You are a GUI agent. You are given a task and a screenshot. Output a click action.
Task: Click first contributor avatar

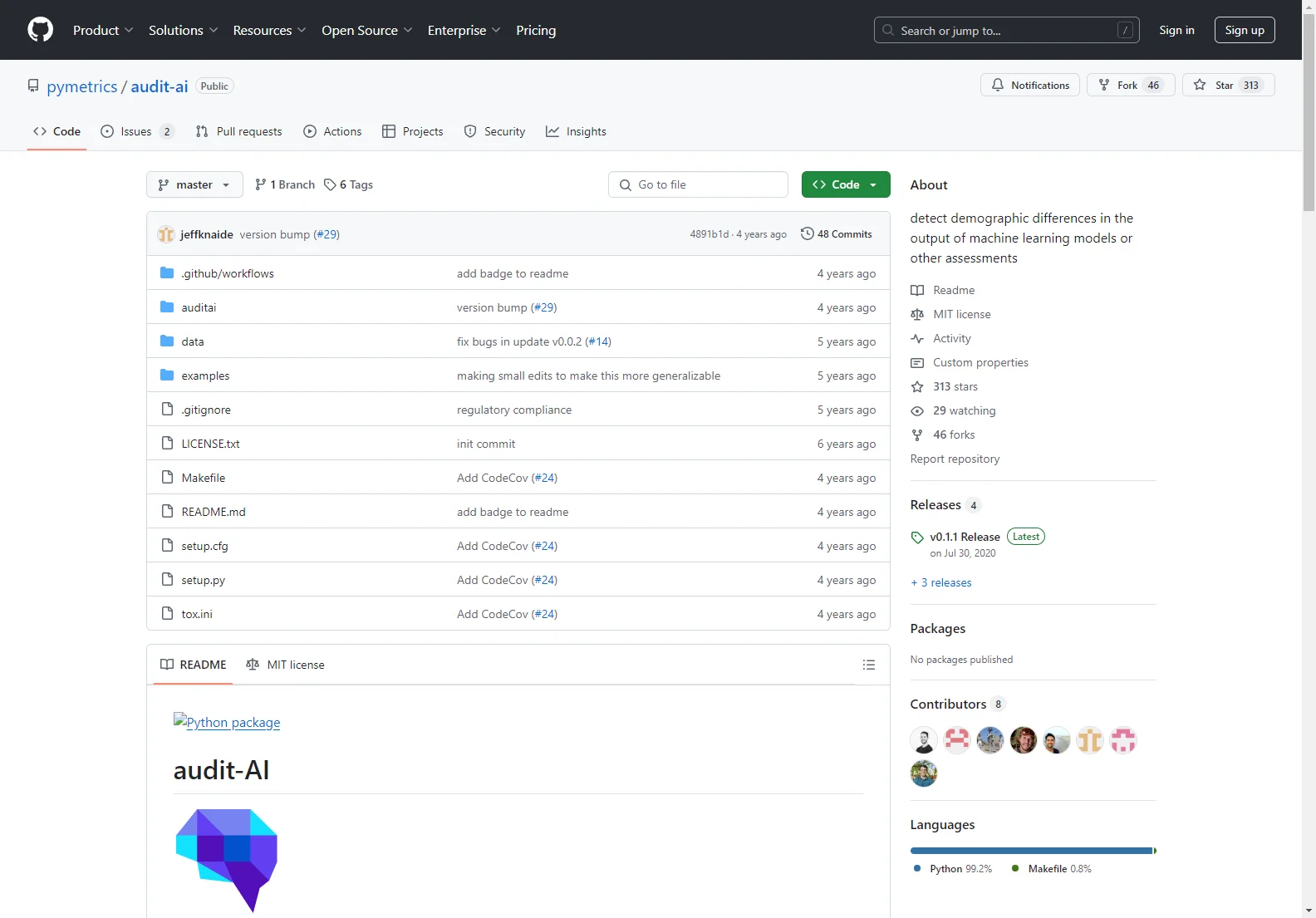coord(924,739)
